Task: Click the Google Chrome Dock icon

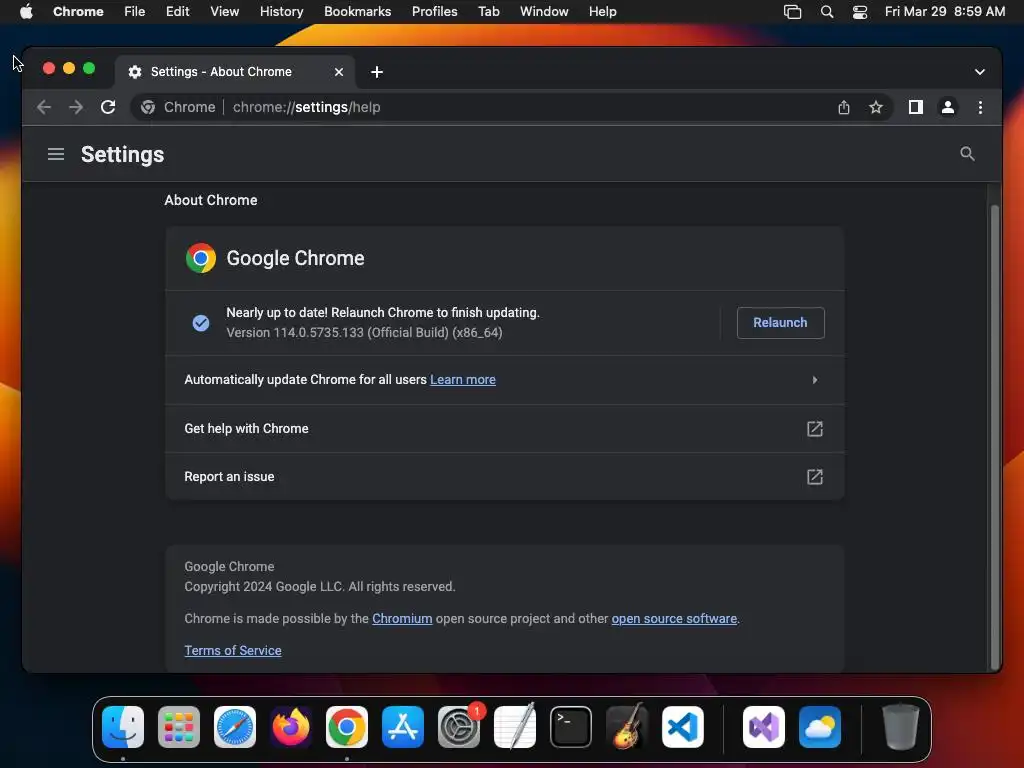Action: tap(347, 727)
